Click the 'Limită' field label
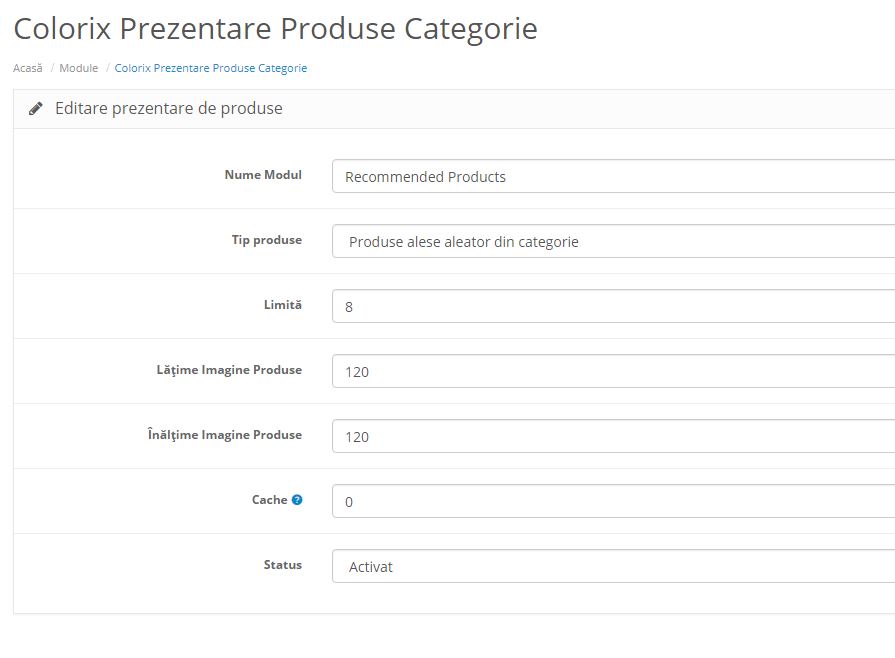The width and height of the screenshot is (895, 658). coord(283,305)
